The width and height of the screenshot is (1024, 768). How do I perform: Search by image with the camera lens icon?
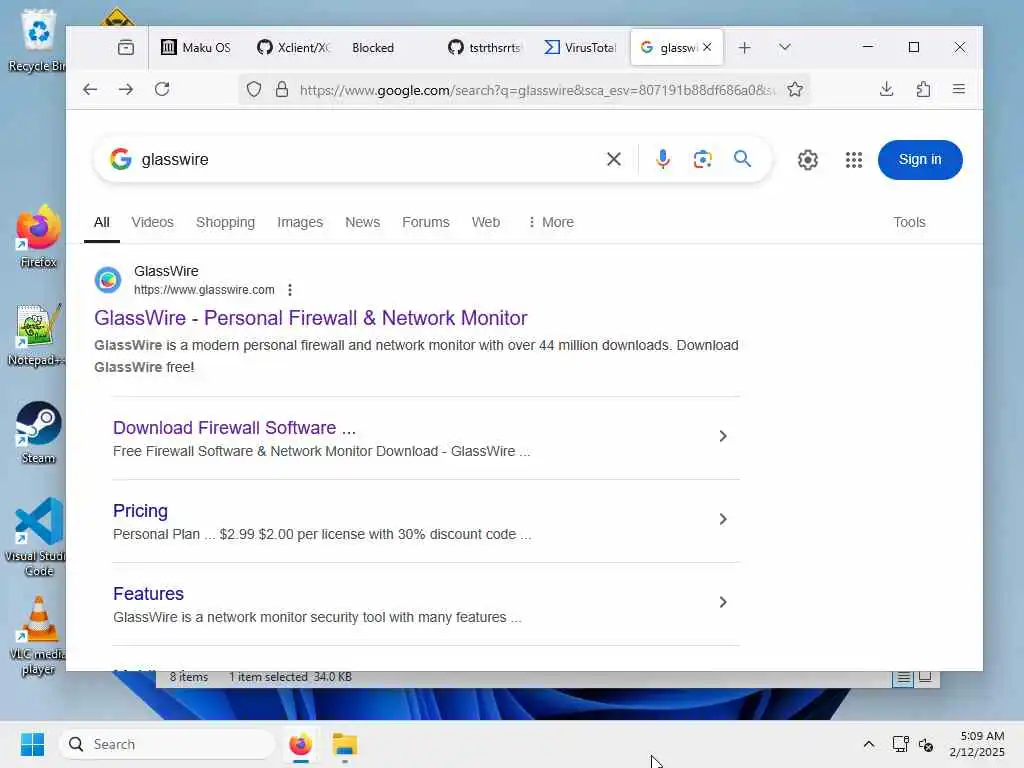pyautogui.click(x=702, y=159)
